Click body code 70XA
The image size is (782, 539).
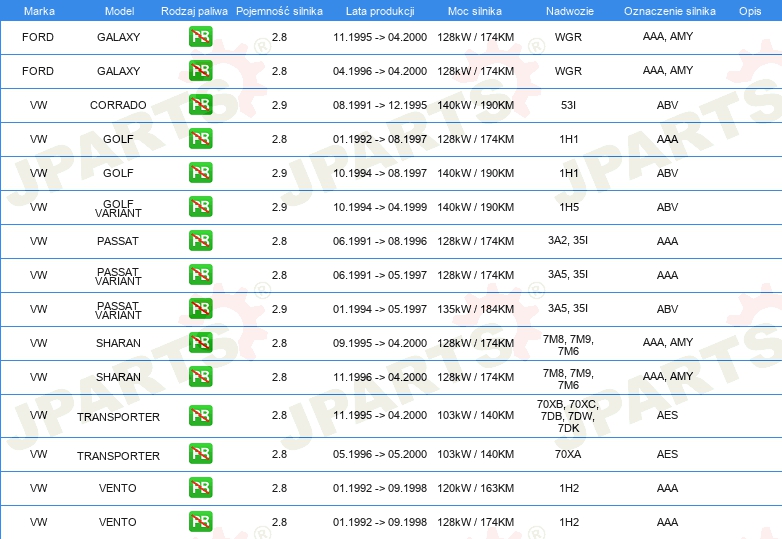coord(568,454)
